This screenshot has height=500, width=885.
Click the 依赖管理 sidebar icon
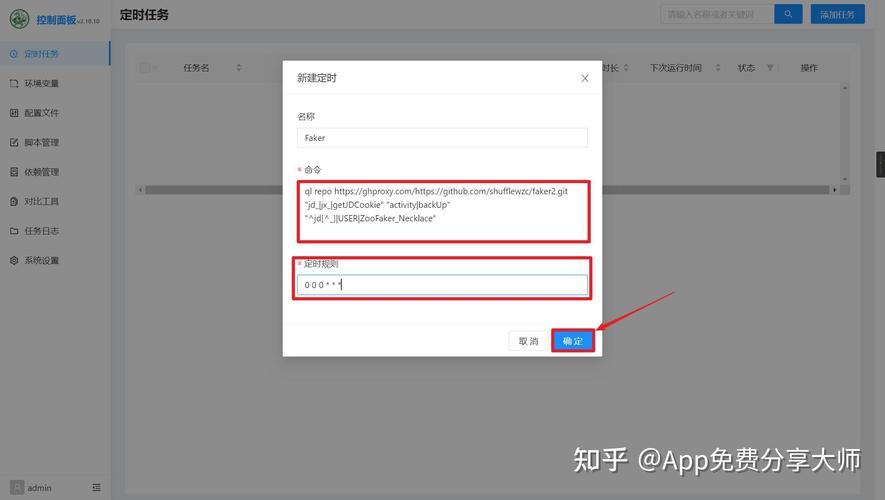pyautogui.click(x=14, y=172)
